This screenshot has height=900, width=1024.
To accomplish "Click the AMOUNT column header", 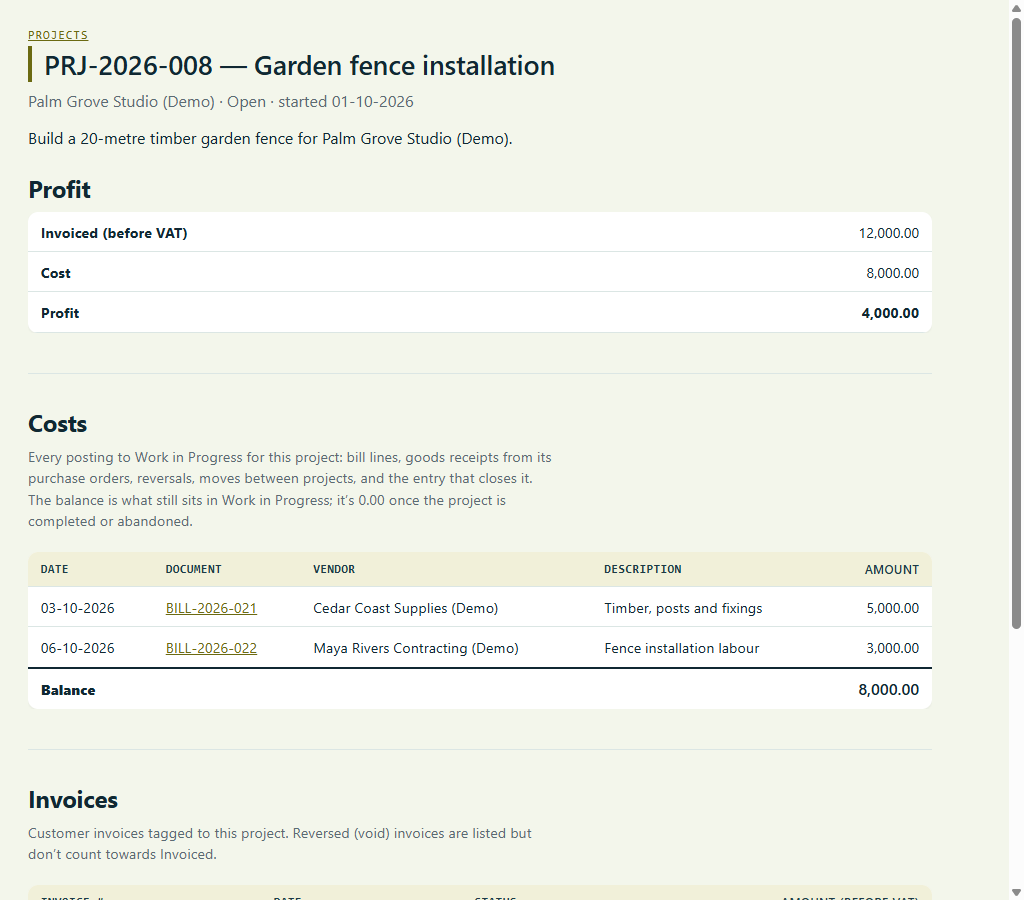I will coord(891,570).
